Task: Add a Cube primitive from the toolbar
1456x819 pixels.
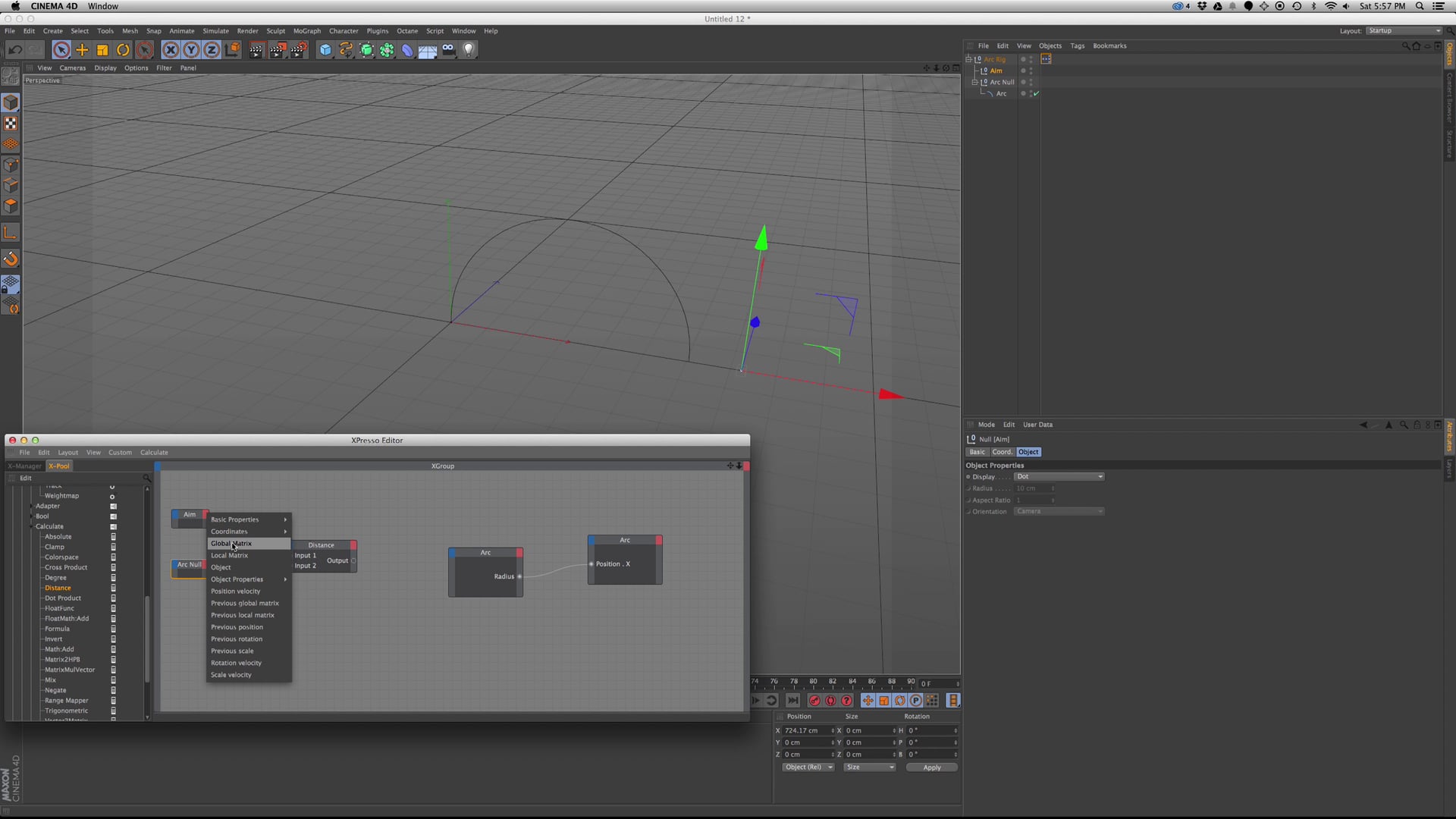Action: (x=325, y=49)
